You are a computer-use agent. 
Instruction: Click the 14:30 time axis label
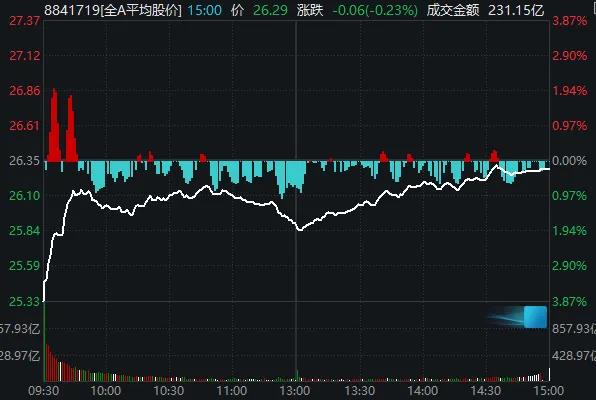486,390
